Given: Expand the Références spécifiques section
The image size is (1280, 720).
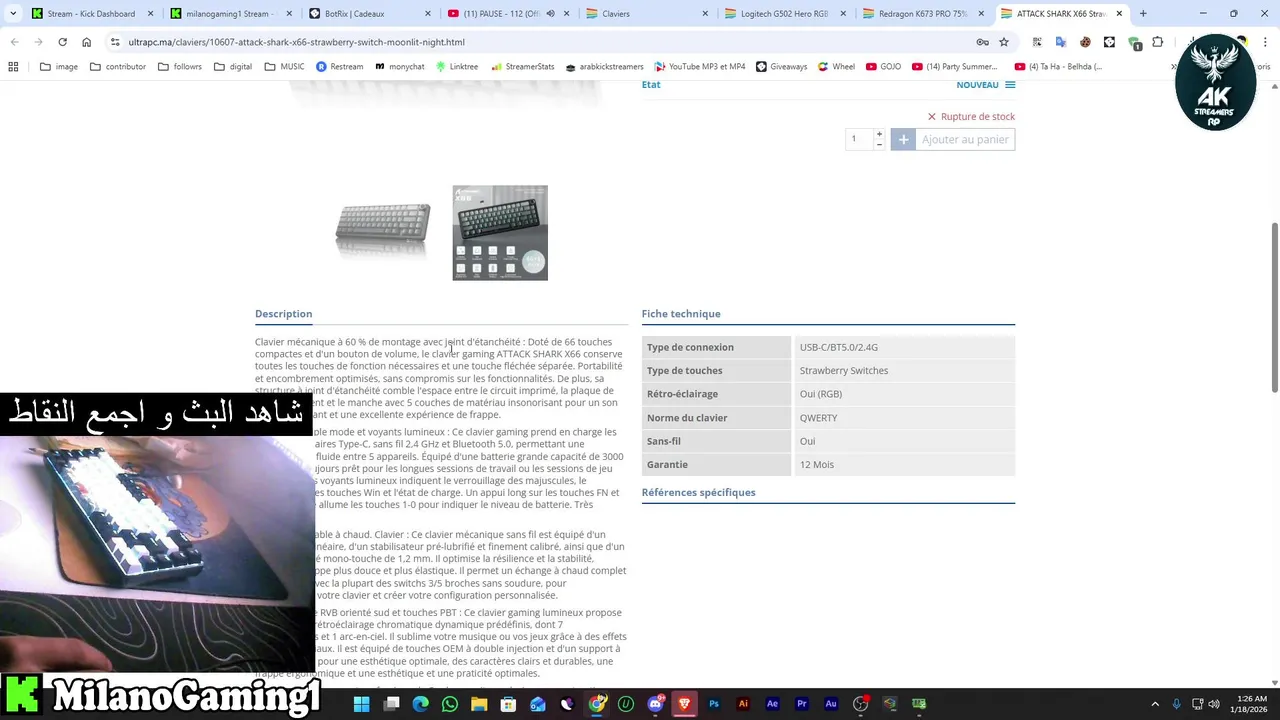Looking at the screenshot, I should coord(698,492).
